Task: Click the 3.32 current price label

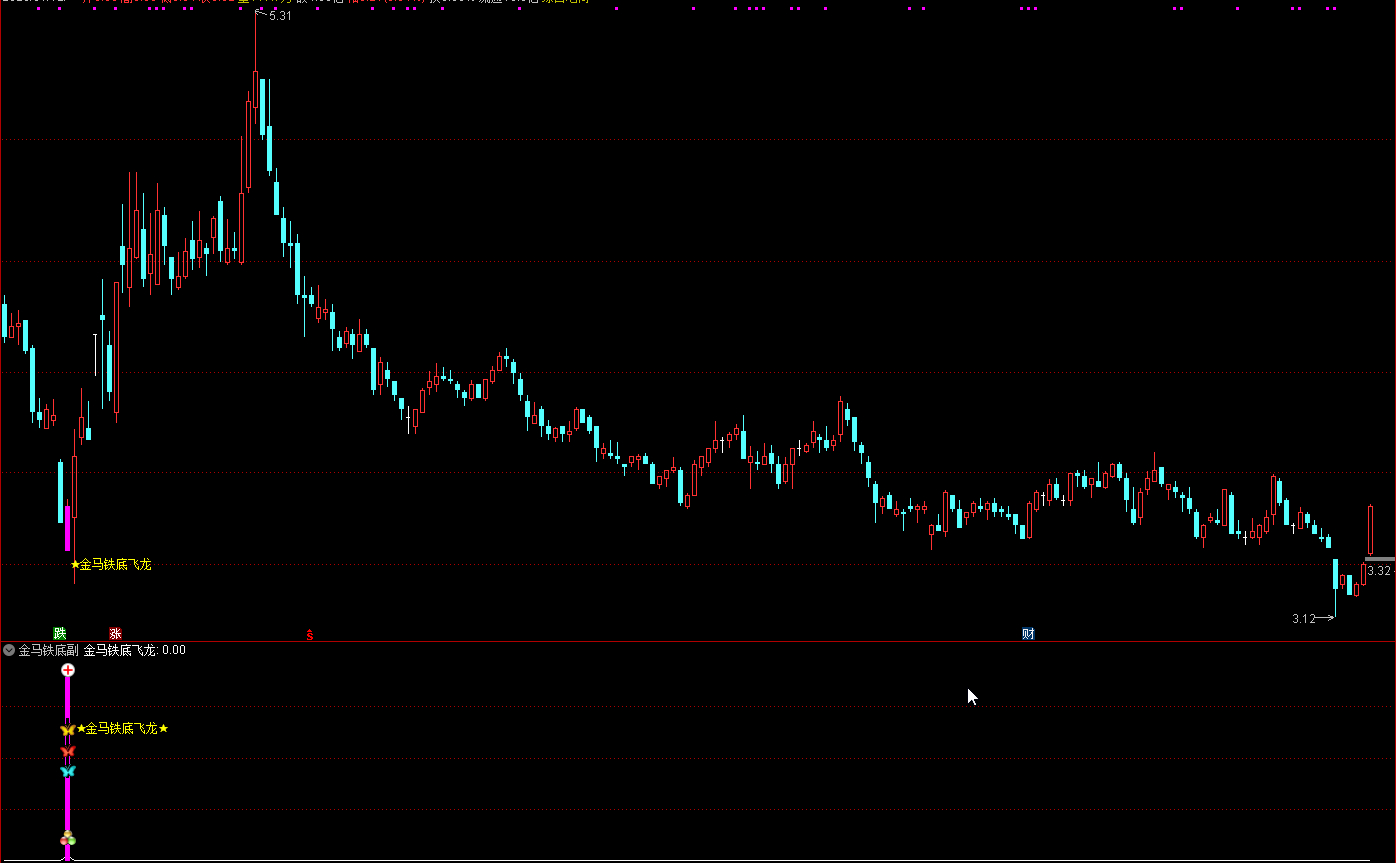Action: pos(1379,571)
